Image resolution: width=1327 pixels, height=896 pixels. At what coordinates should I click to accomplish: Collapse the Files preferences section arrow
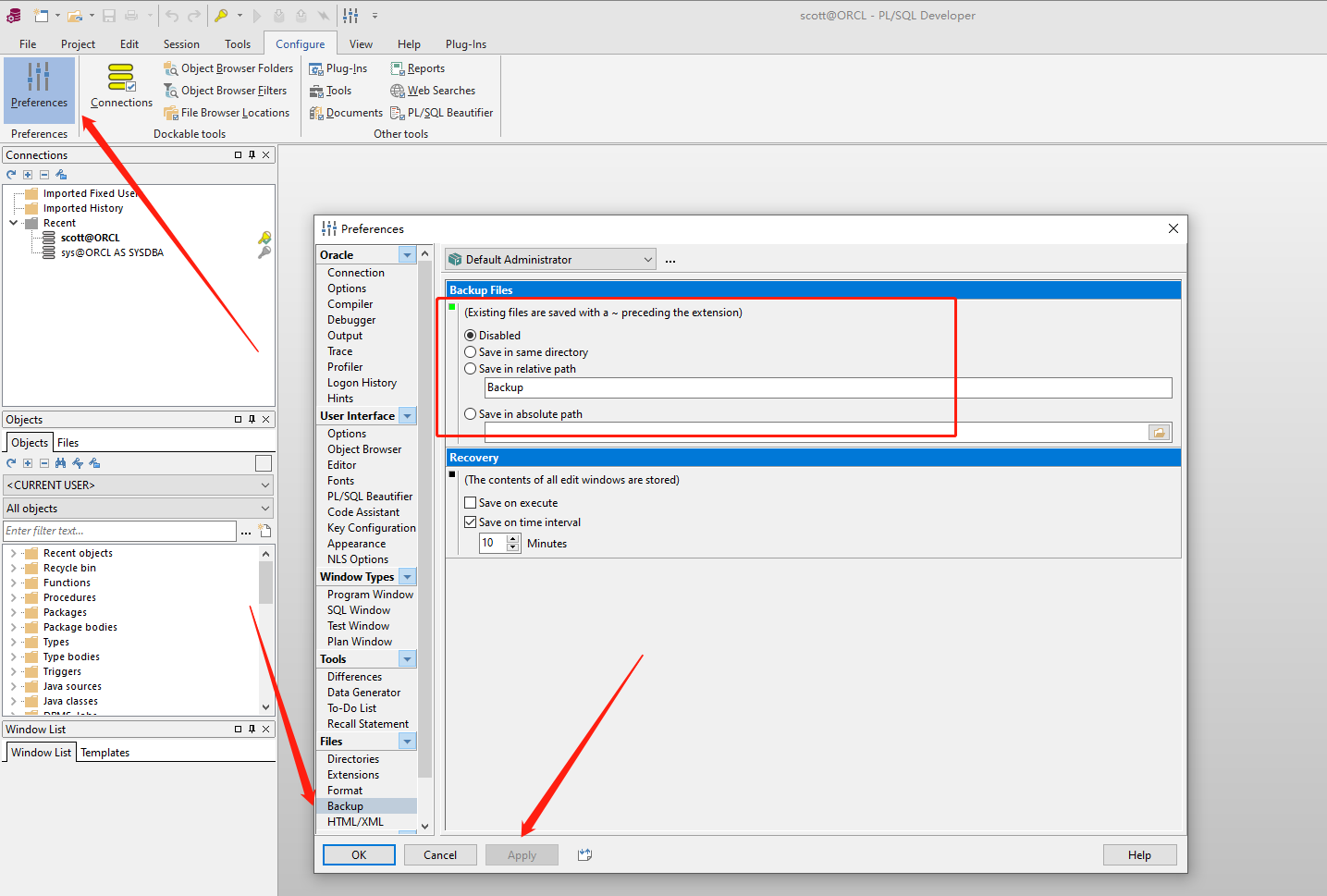[x=407, y=742]
